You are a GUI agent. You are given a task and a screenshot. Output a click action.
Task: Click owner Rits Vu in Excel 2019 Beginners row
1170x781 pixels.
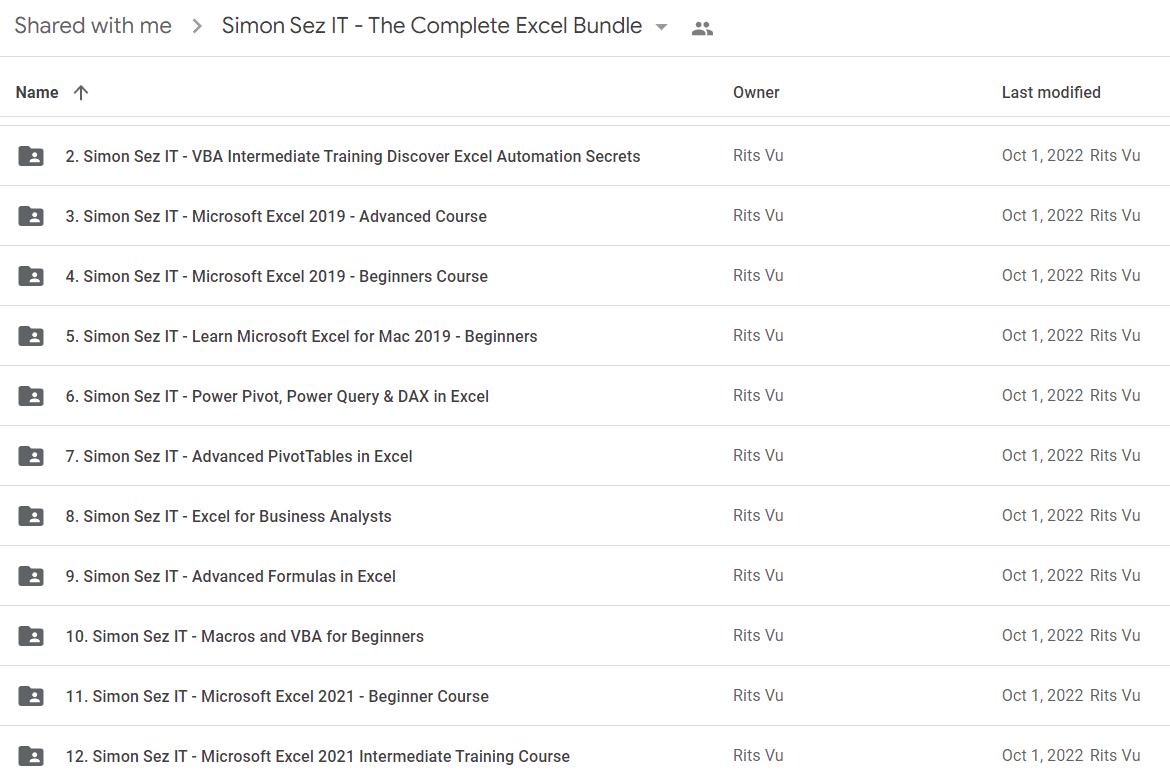pyautogui.click(x=758, y=275)
